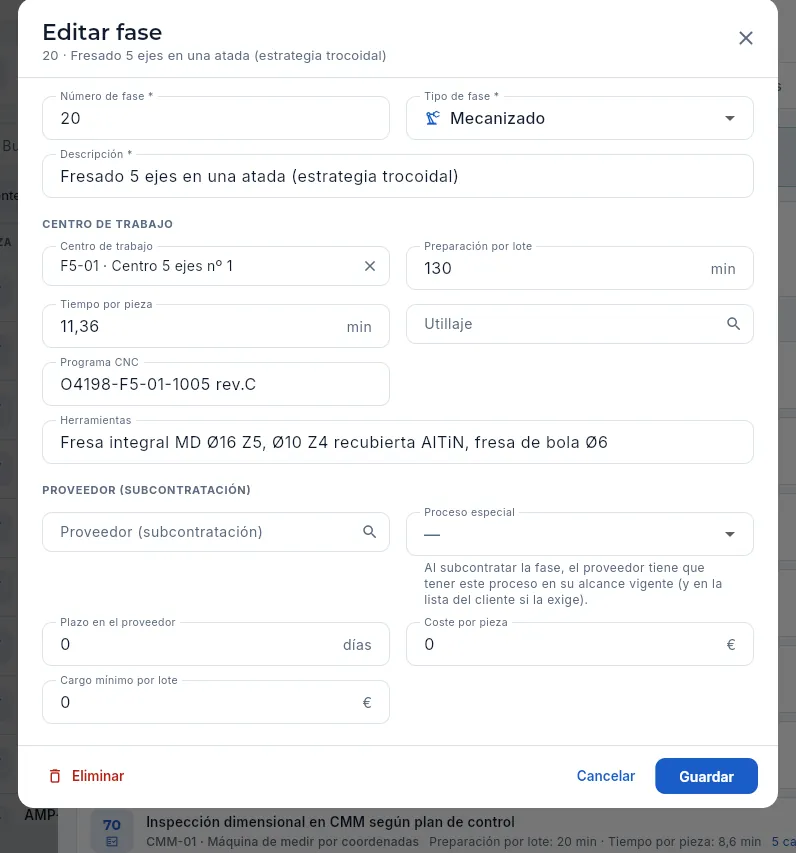Click the Cancelar button
This screenshot has width=796, height=853.
pyautogui.click(x=606, y=776)
